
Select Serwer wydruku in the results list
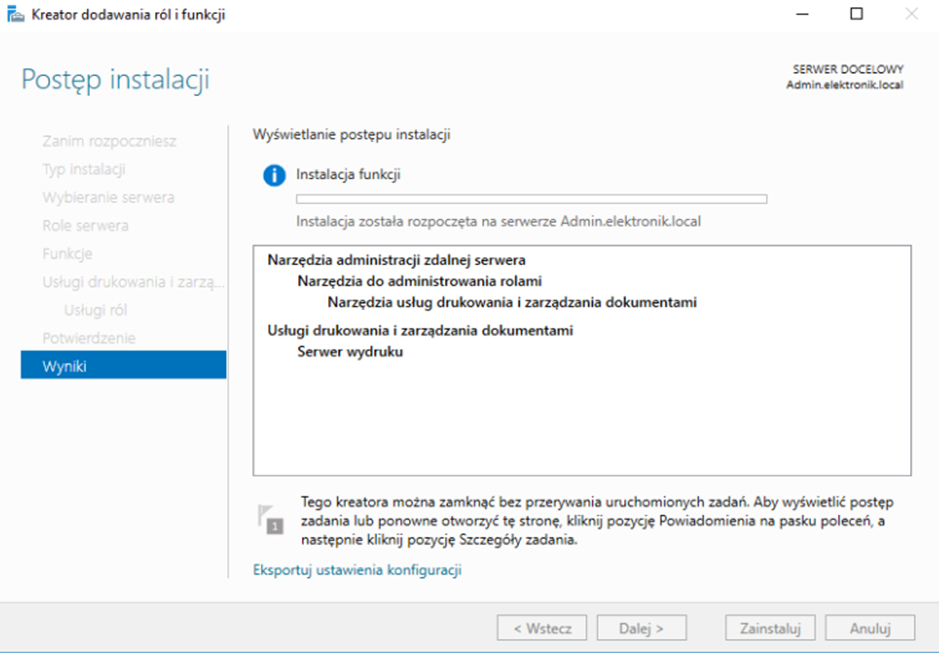(x=350, y=351)
